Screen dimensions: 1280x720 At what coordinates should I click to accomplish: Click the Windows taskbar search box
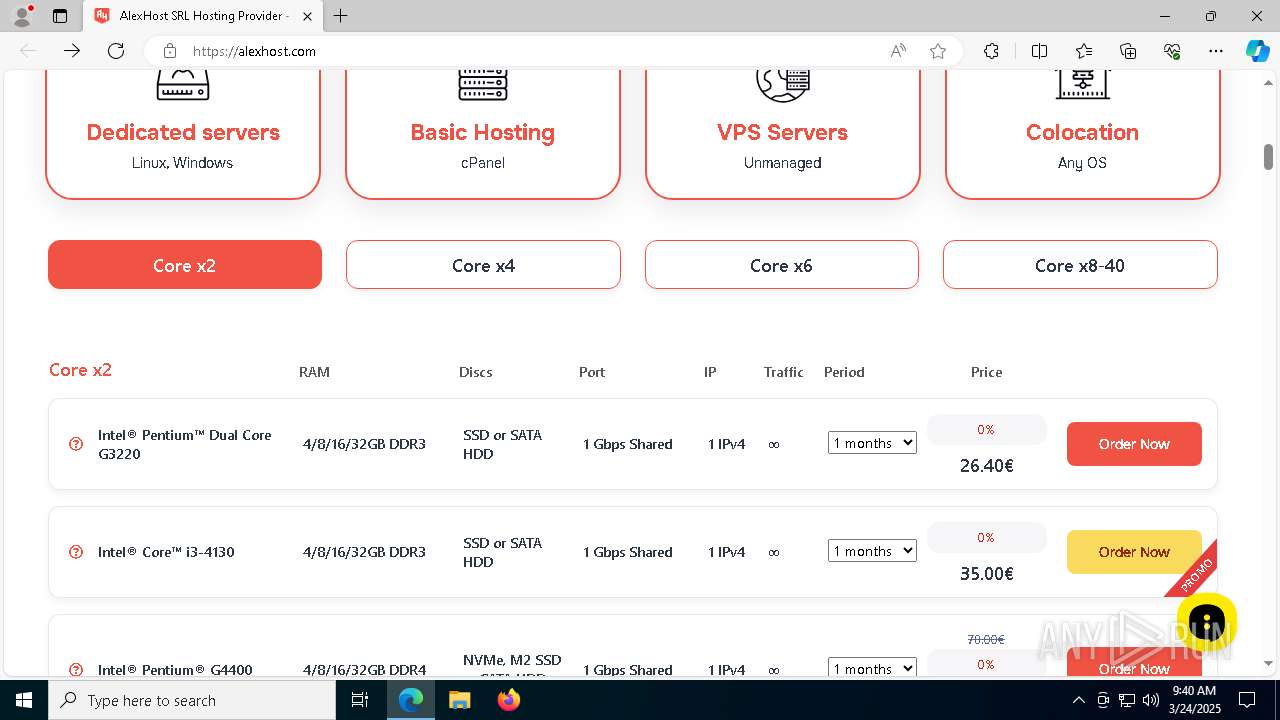pyautogui.click(x=192, y=700)
